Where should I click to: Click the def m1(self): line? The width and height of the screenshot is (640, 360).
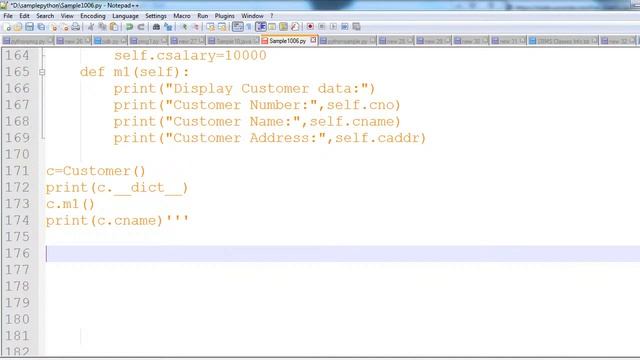click(135, 72)
